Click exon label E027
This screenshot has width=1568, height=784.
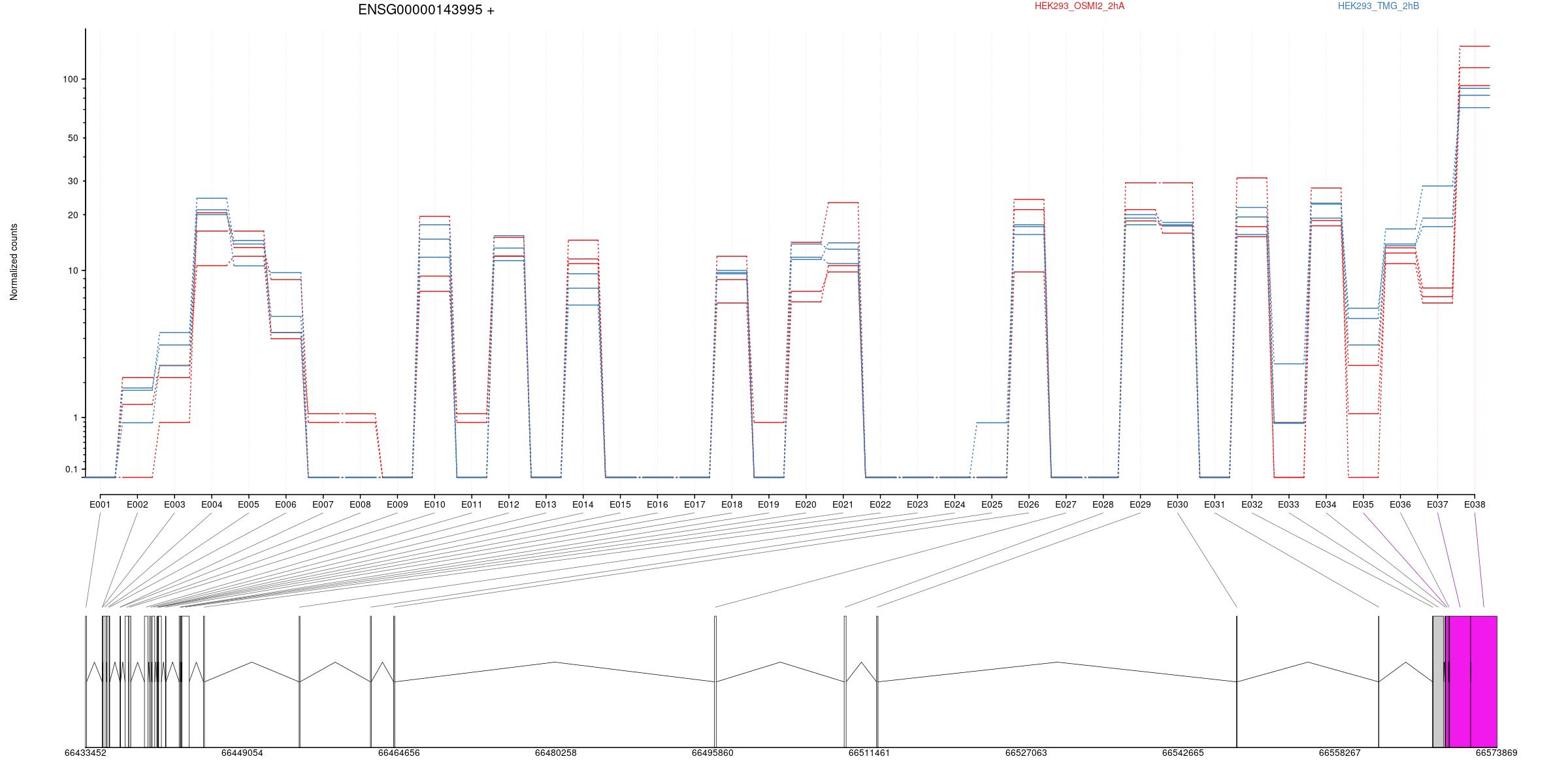tap(1066, 504)
